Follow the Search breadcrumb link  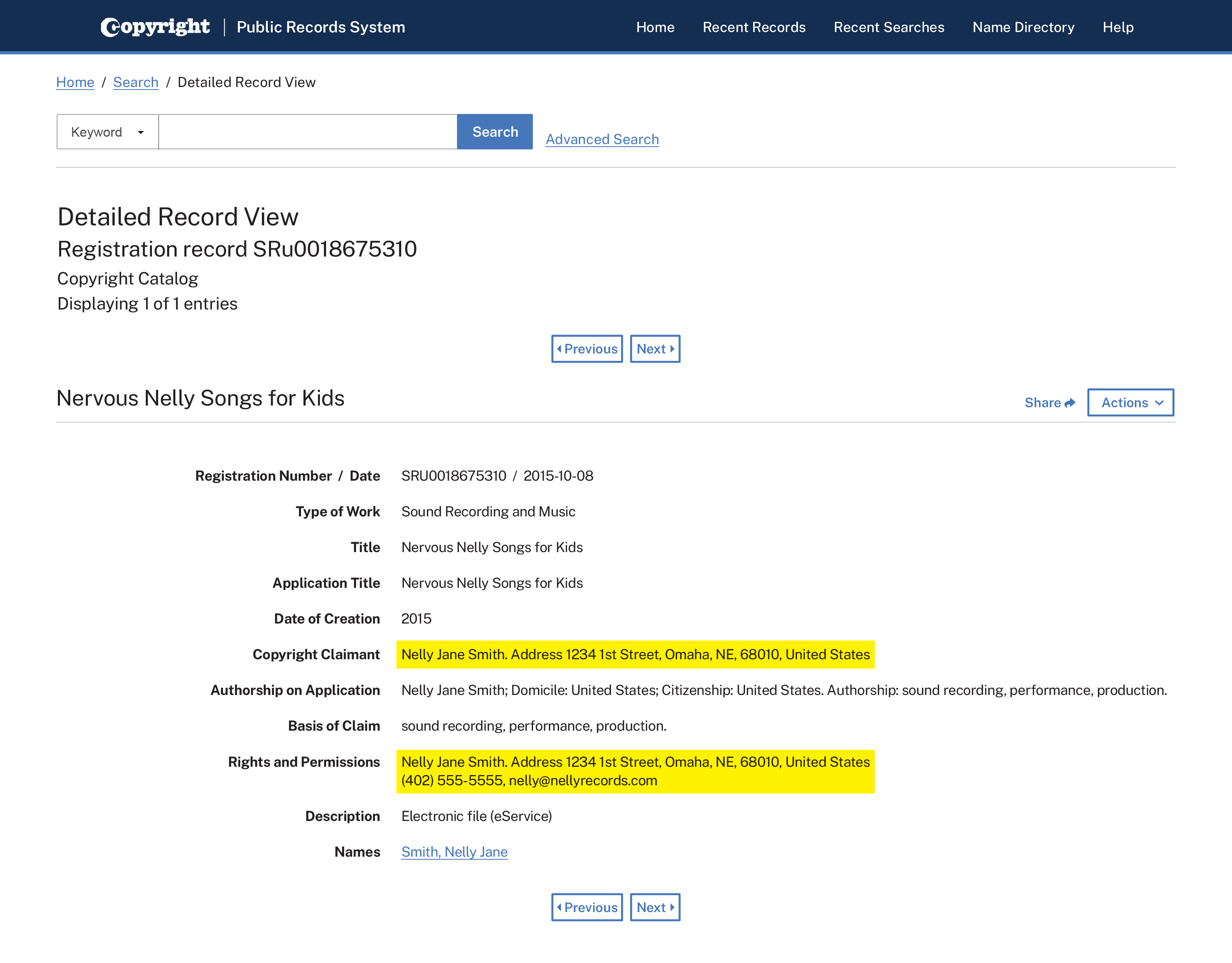(136, 83)
